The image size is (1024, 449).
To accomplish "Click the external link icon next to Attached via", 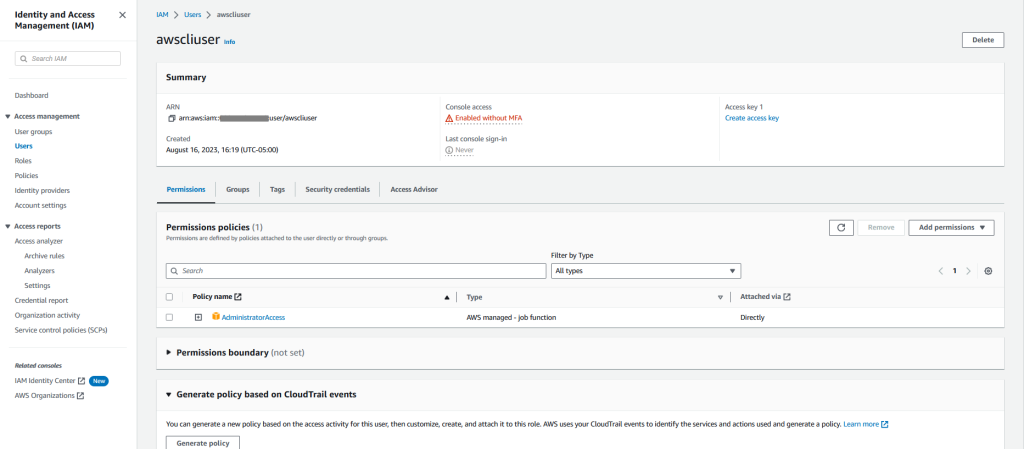I will 787,296.
